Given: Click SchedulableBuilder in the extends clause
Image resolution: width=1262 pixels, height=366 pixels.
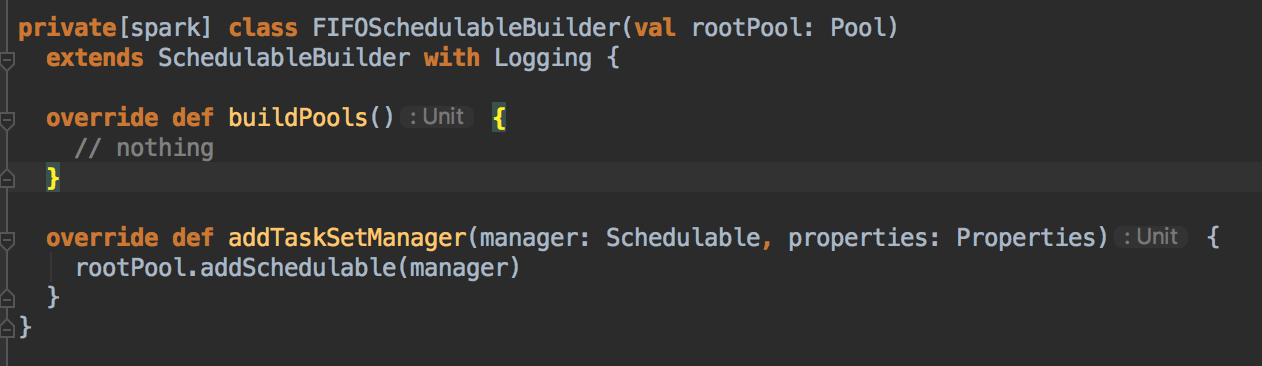Looking at the screenshot, I should (284, 58).
